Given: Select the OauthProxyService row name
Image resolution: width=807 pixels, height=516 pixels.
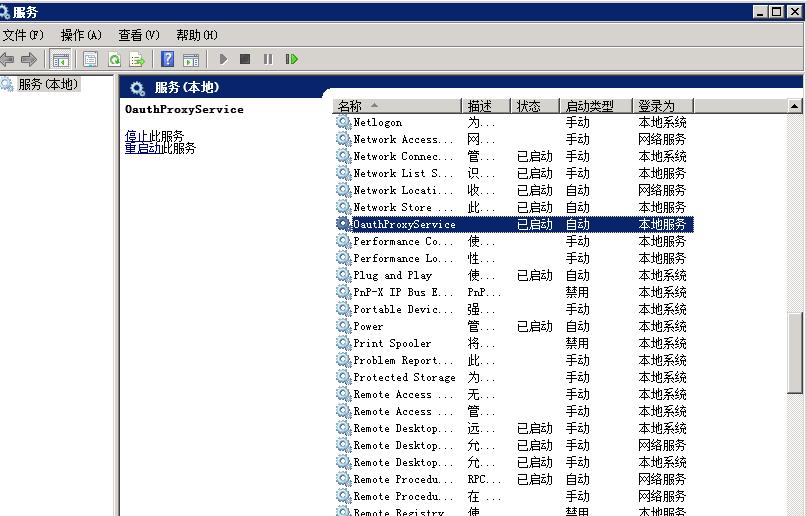Looking at the screenshot, I should tap(405, 224).
